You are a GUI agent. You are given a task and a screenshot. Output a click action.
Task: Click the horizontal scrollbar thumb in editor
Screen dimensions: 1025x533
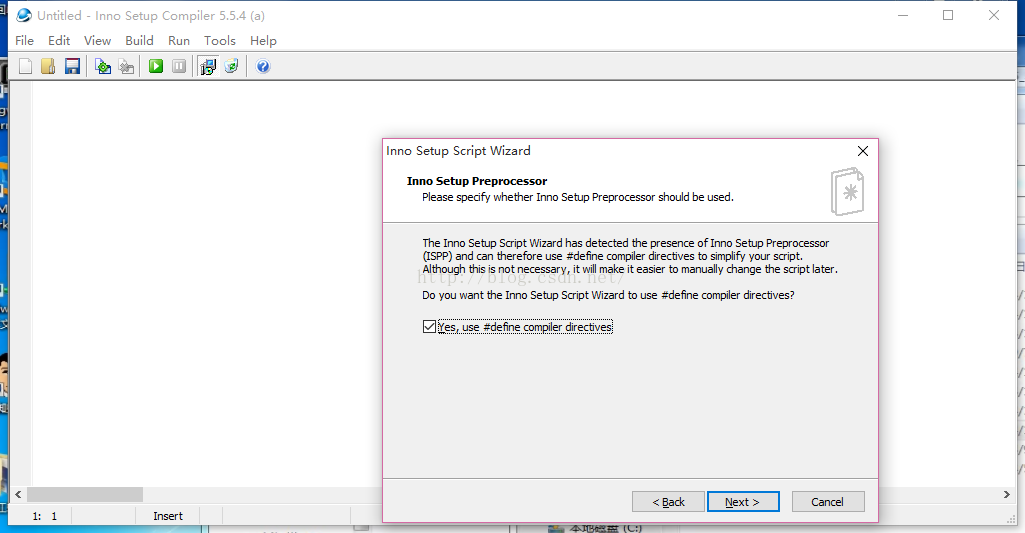[85, 494]
